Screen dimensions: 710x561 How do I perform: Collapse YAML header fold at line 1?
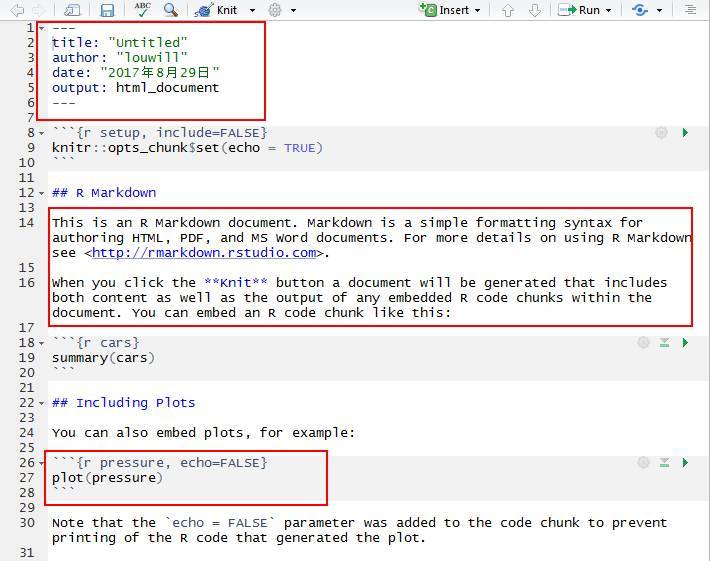(x=42, y=29)
